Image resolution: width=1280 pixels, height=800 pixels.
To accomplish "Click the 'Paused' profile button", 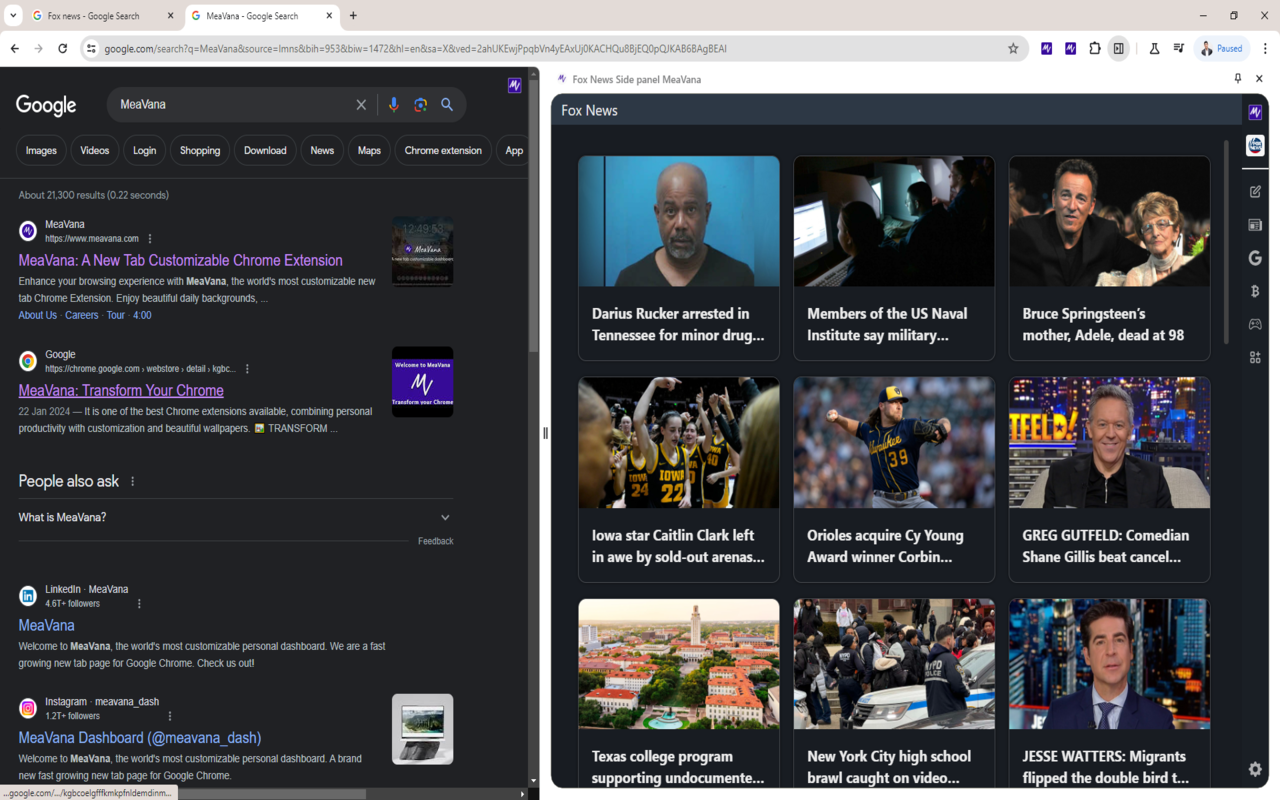I will 1221,48.
